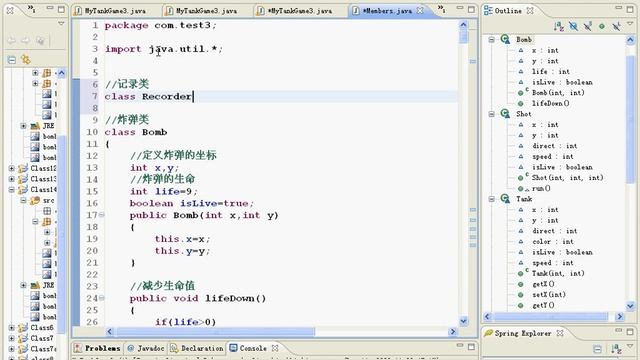Close the Console view tab
Screen dimensions: 640x360
[275, 348]
